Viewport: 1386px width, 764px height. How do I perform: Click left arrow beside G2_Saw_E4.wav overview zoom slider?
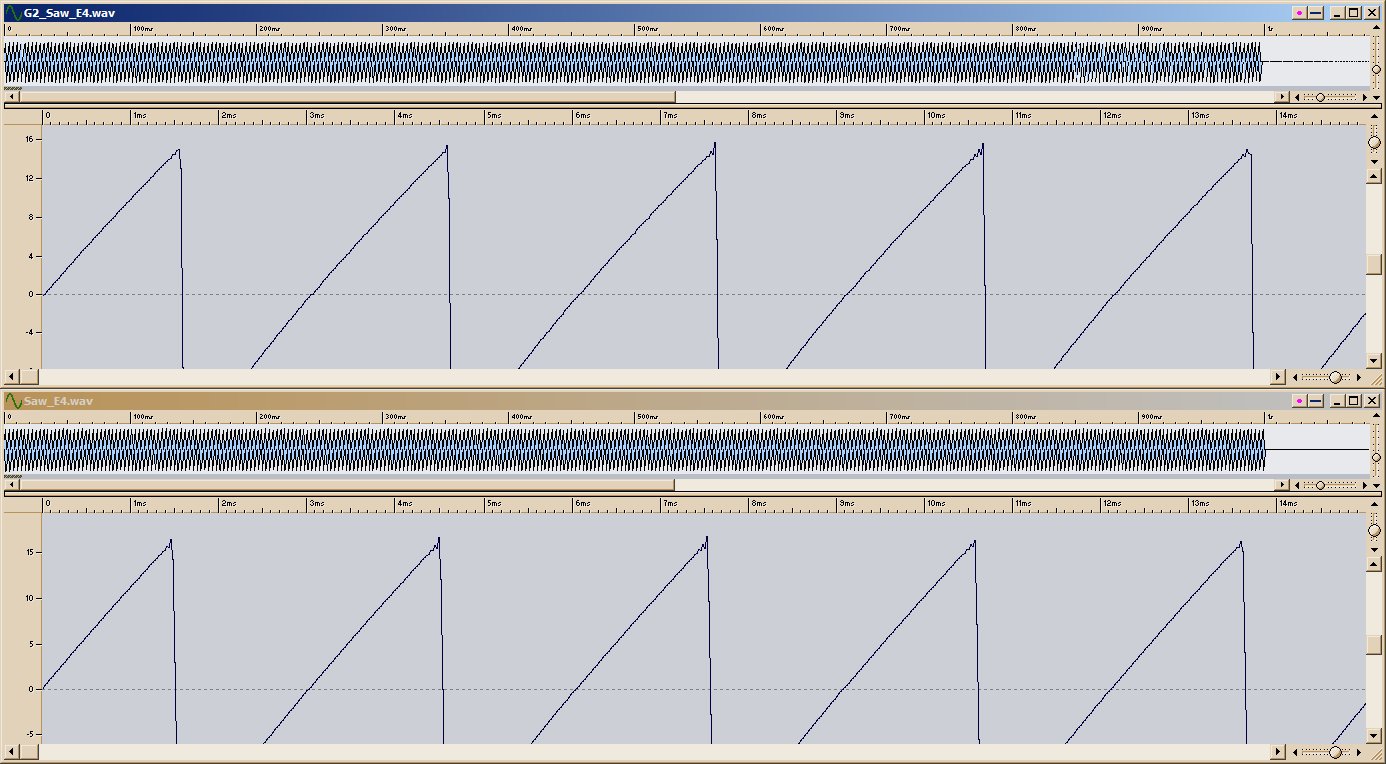(x=1299, y=97)
